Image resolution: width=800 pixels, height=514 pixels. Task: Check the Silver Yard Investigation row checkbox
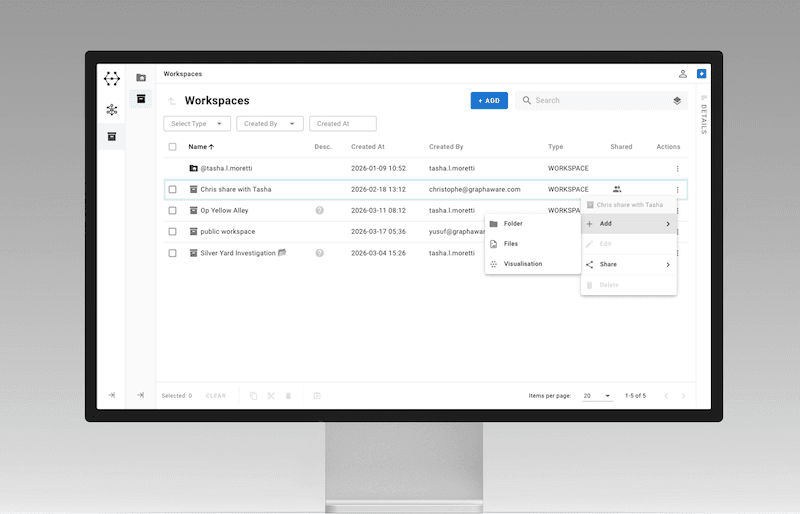(x=172, y=253)
